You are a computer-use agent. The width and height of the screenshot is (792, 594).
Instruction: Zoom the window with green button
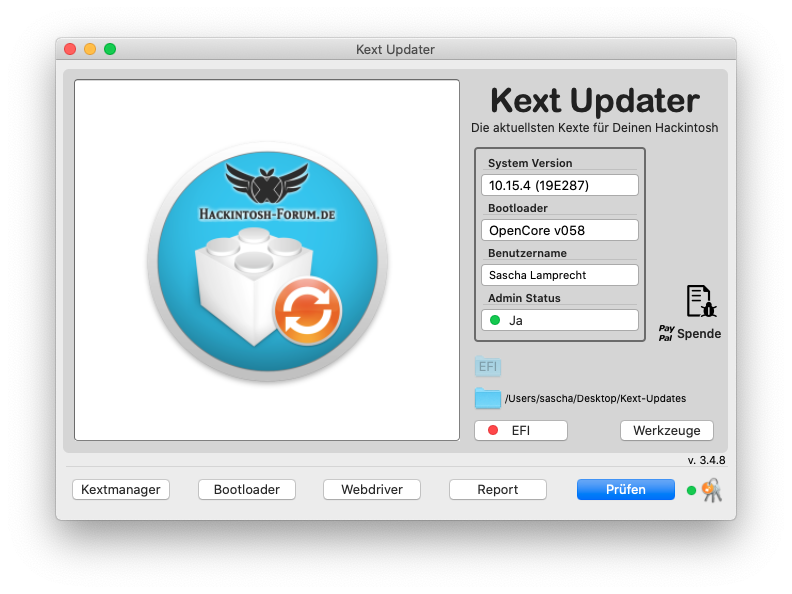pyautogui.click(x=110, y=49)
